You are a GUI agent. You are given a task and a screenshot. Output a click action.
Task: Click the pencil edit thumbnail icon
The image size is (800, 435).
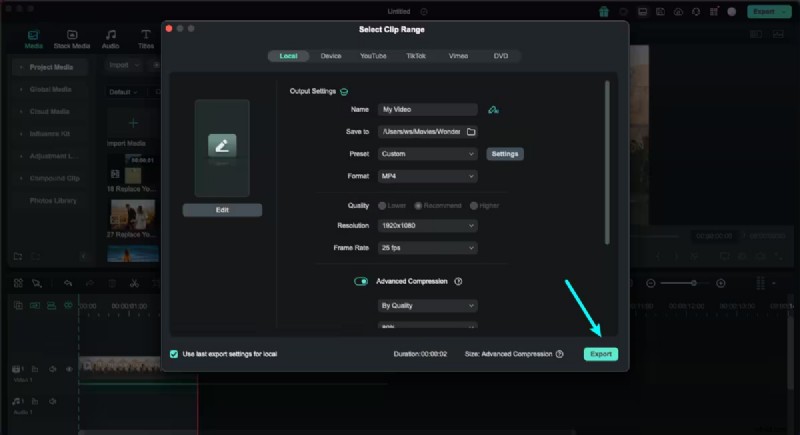click(222, 146)
